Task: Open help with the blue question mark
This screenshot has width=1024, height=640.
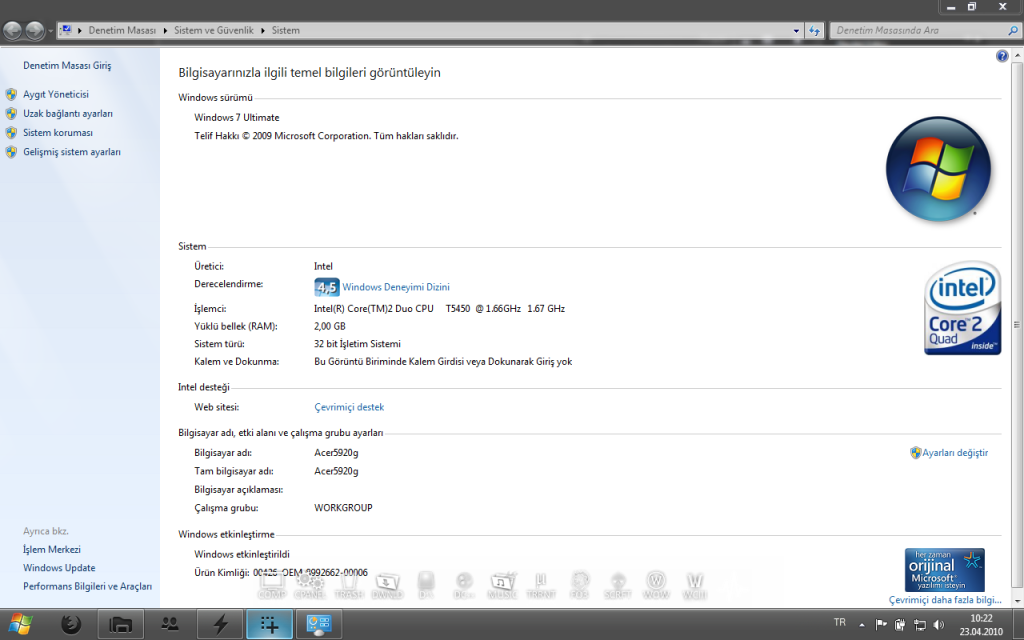Action: tap(1002, 56)
